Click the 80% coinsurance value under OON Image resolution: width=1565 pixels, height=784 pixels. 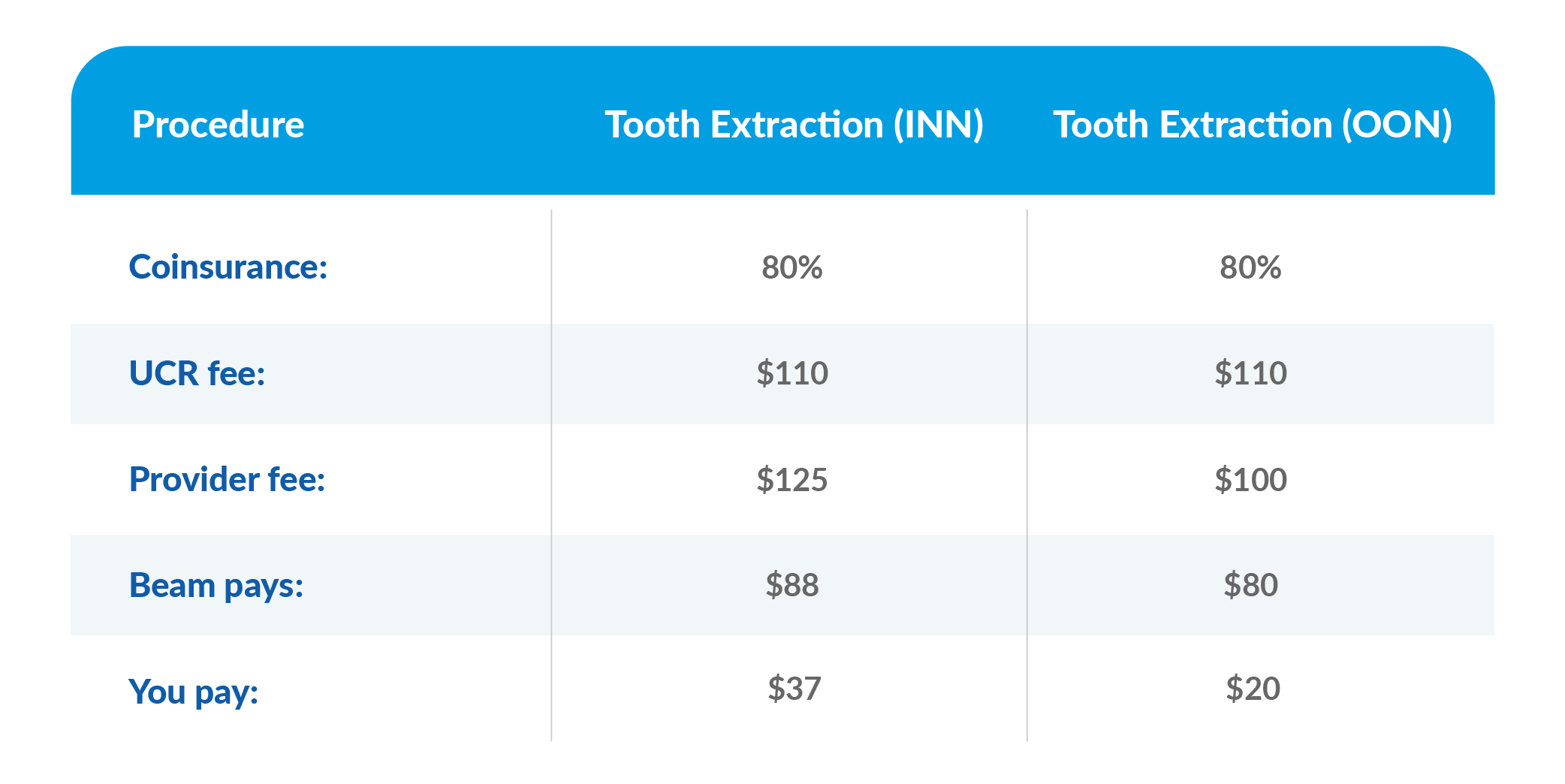1250,267
